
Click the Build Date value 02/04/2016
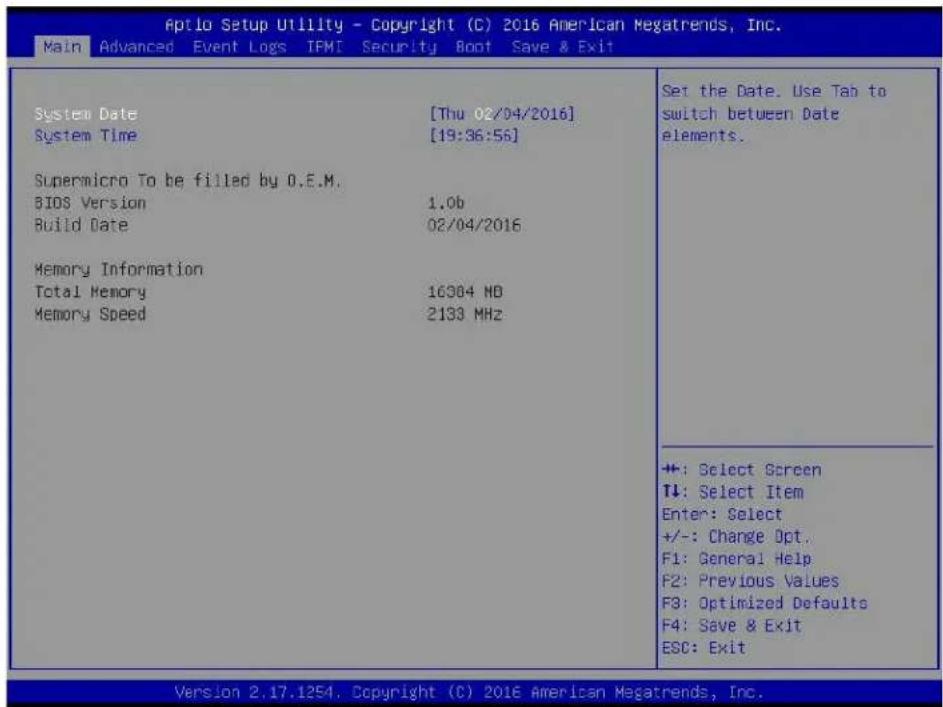coord(474,225)
